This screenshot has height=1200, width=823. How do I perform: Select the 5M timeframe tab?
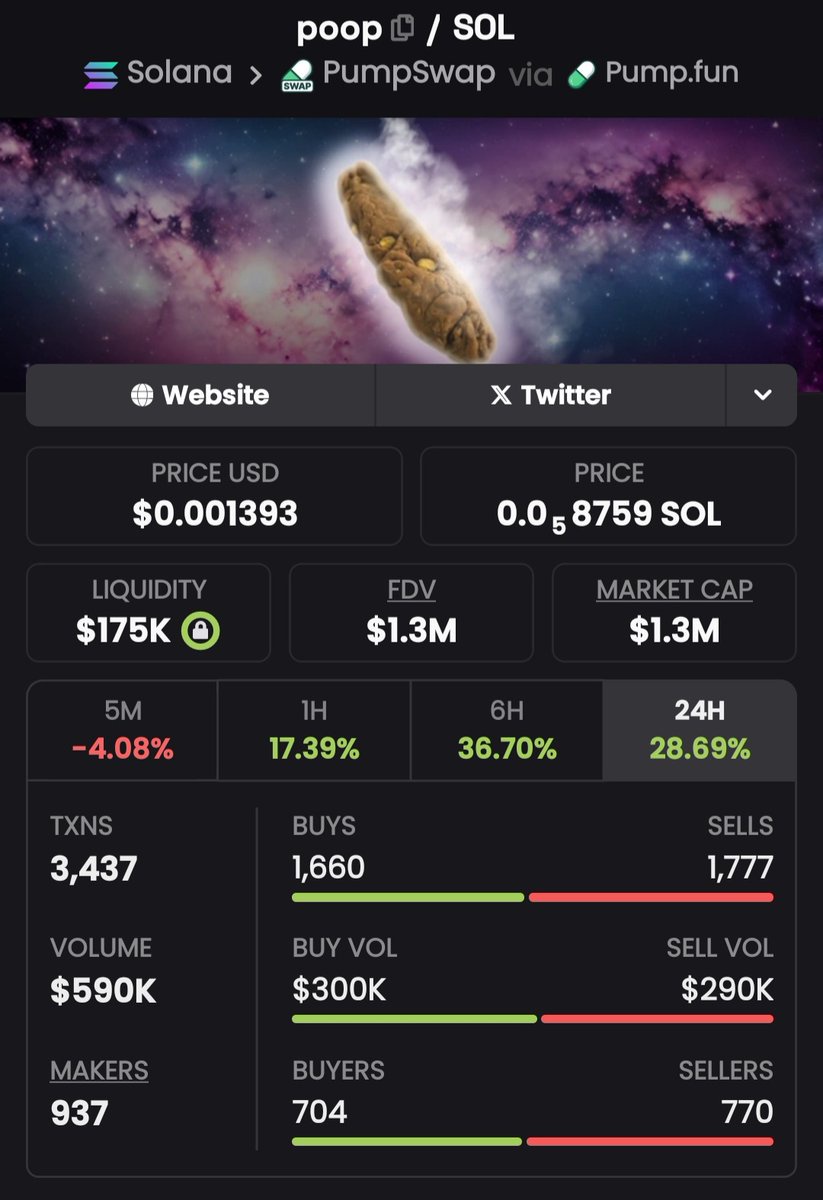click(122, 730)
